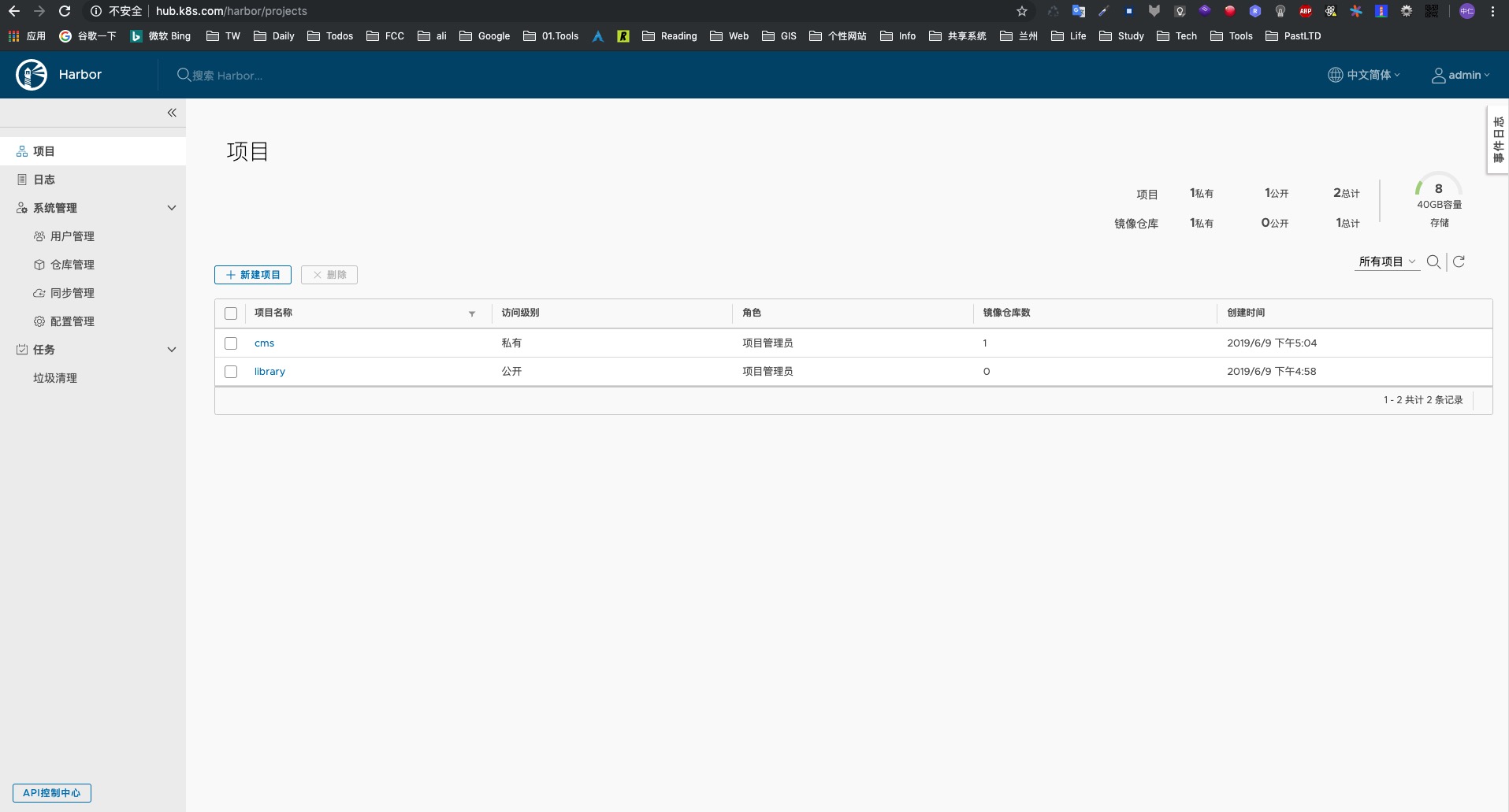Click the 40GB容量 storage label
Viewport: 1509px width, 812px height.
(x=1440, y=205)
